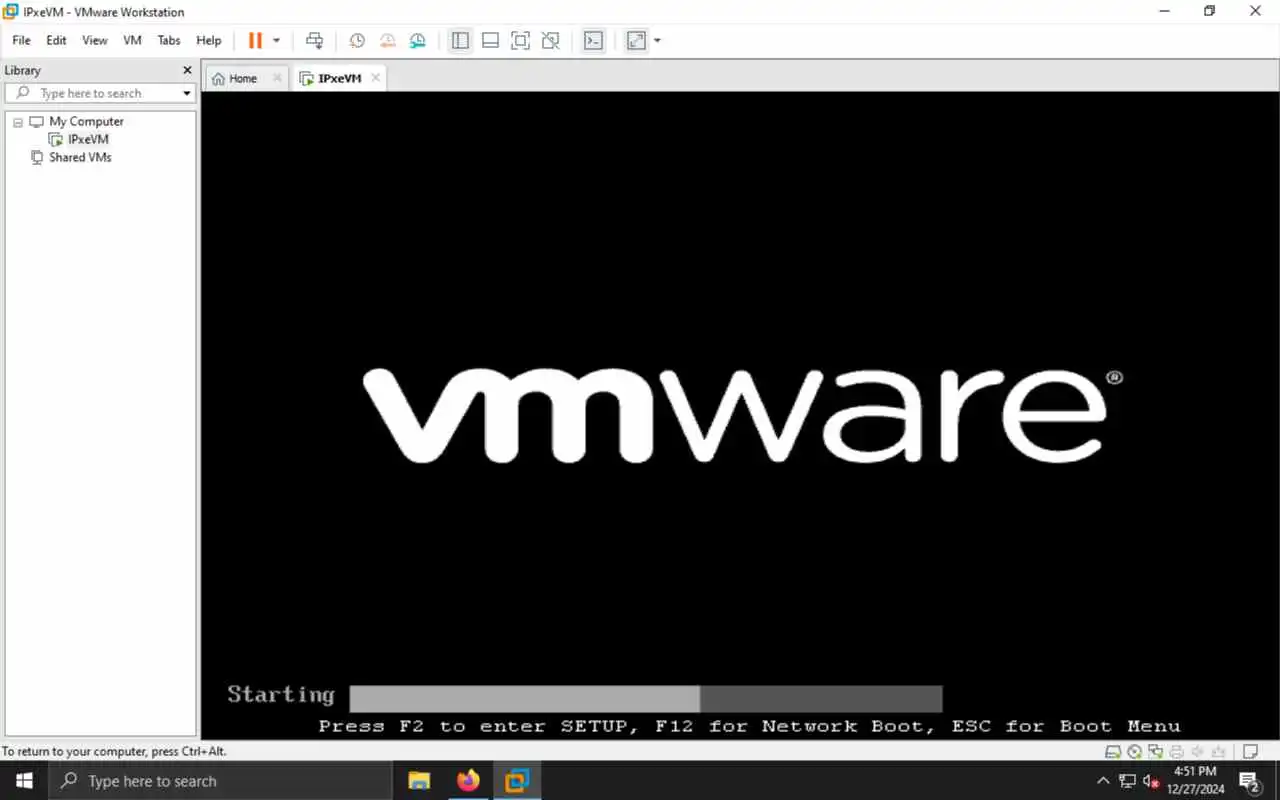This screenshot has height=800, width=1280.
Task: Open the library search filter dropdown
Action: pyautogui.click(x=186, y=93)
